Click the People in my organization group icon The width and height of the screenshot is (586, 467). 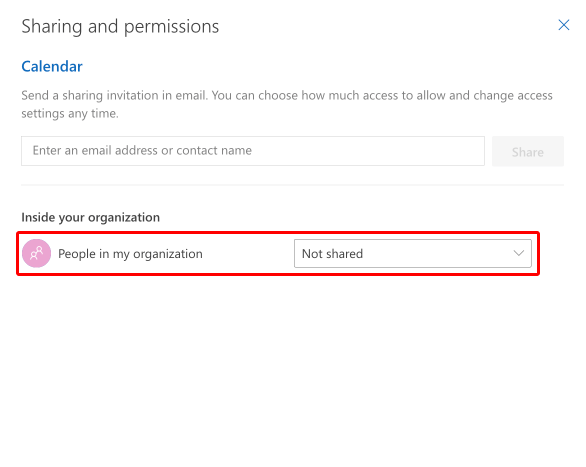(37, 254)
